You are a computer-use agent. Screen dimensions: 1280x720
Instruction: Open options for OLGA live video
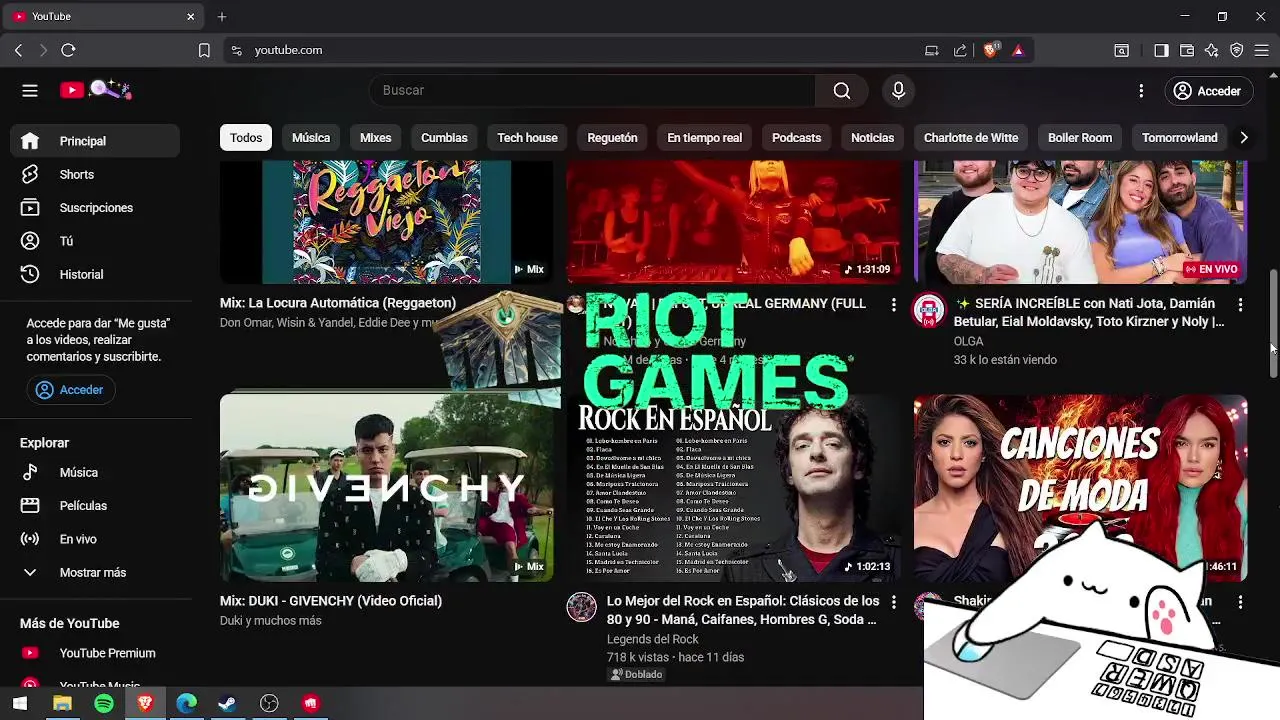(x=1240, y=304)
